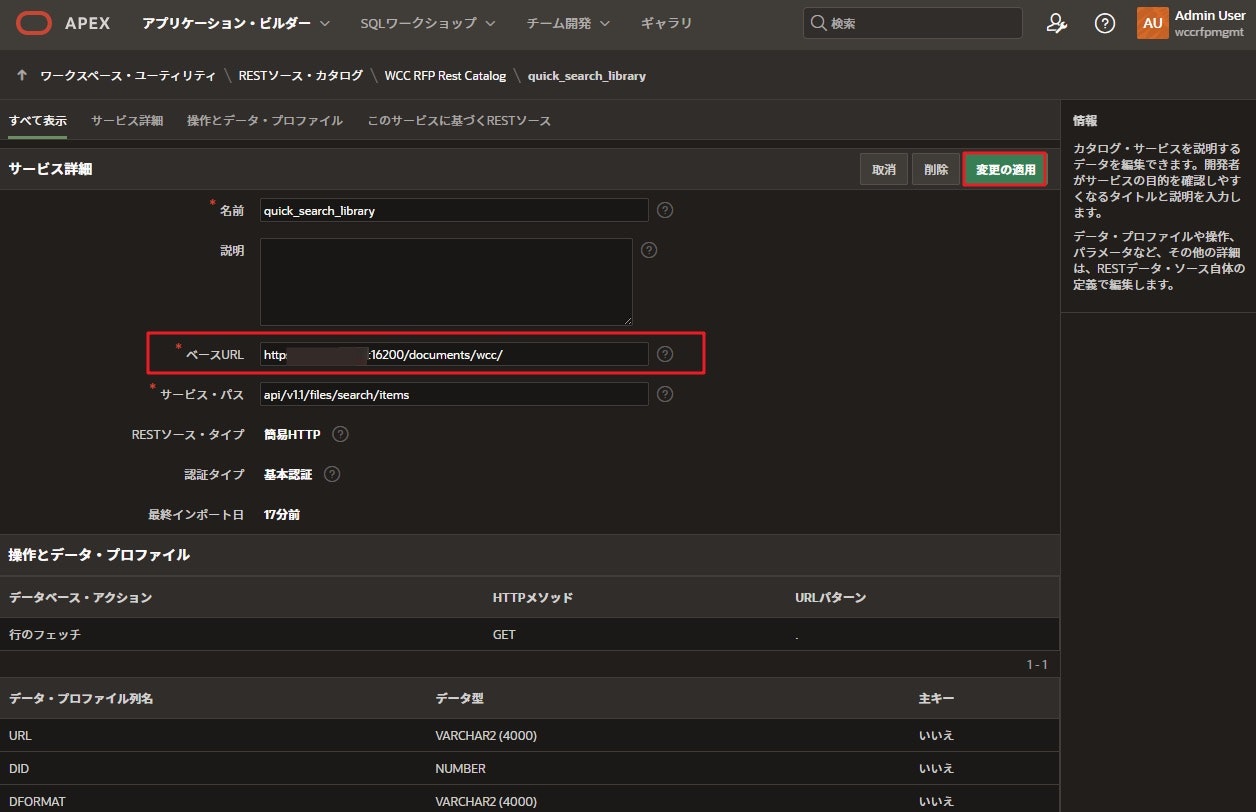This screenshot has width=1256, height=812.
Task: Click help icon beside 簡易HTTP
Action: pos(340,434)
